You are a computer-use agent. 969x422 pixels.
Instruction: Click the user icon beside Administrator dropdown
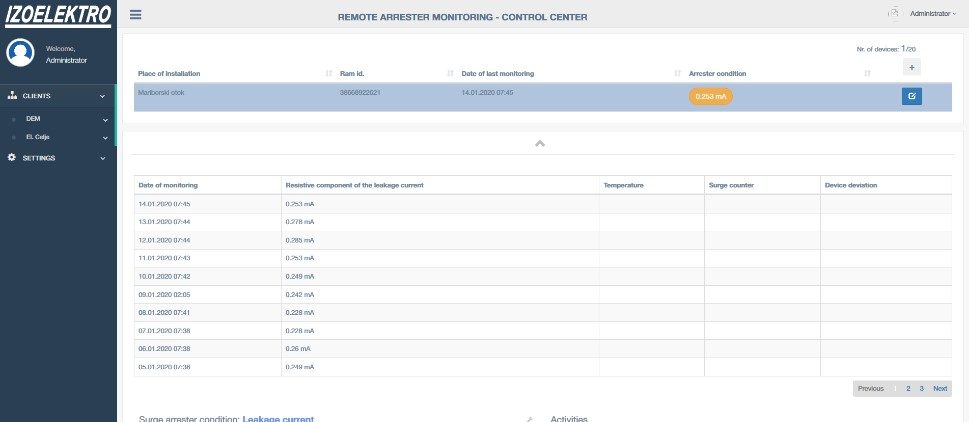click(x=894, y=13)
